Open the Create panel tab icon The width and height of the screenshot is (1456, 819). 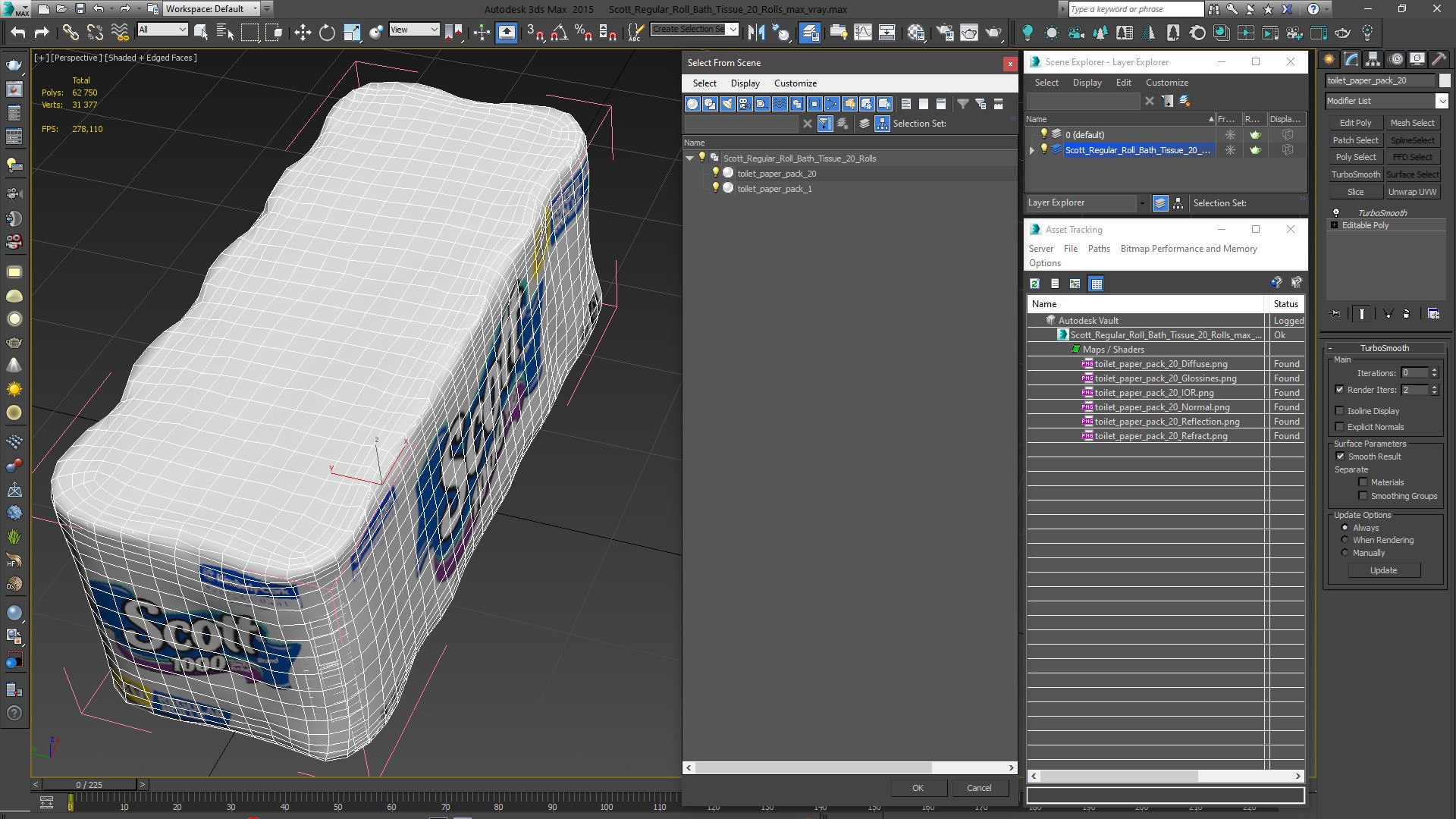pos(1329,59)
